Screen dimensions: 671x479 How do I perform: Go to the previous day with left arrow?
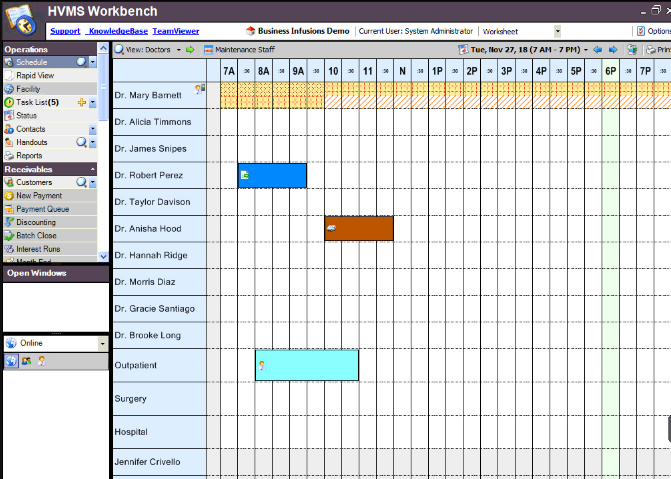point(597,49)
